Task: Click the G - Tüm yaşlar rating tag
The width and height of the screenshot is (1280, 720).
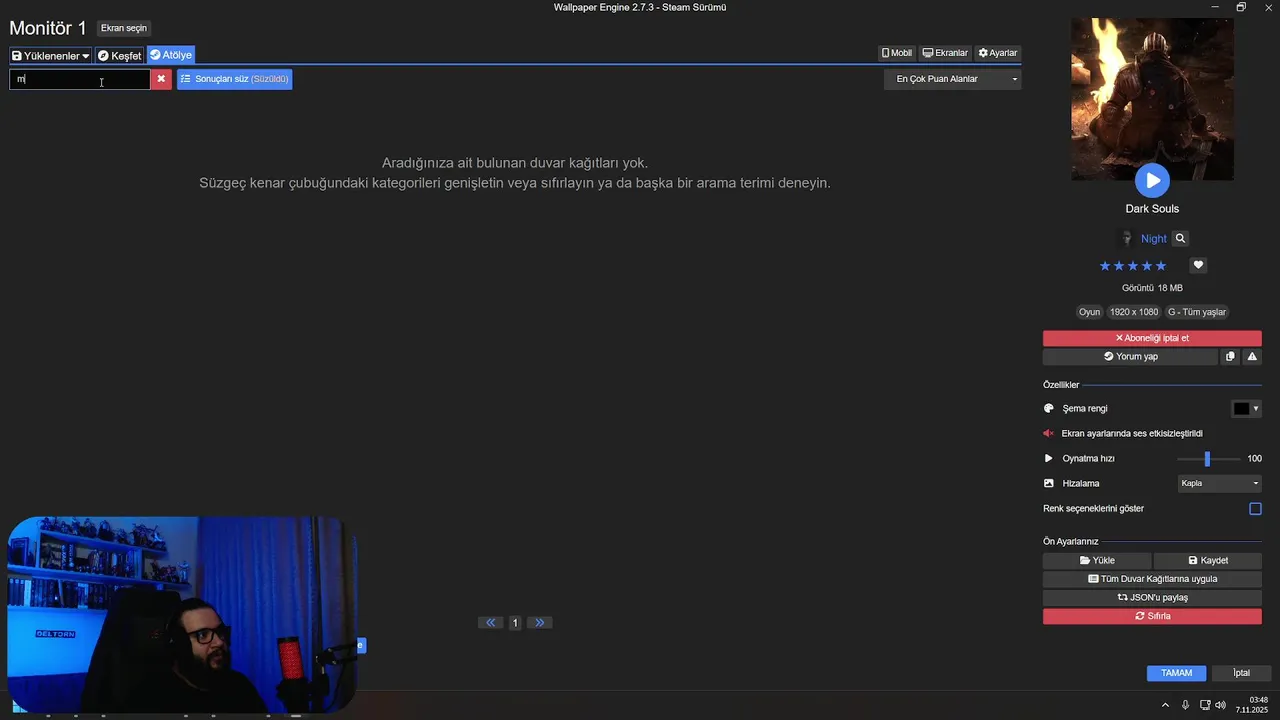Action: 1196,312
